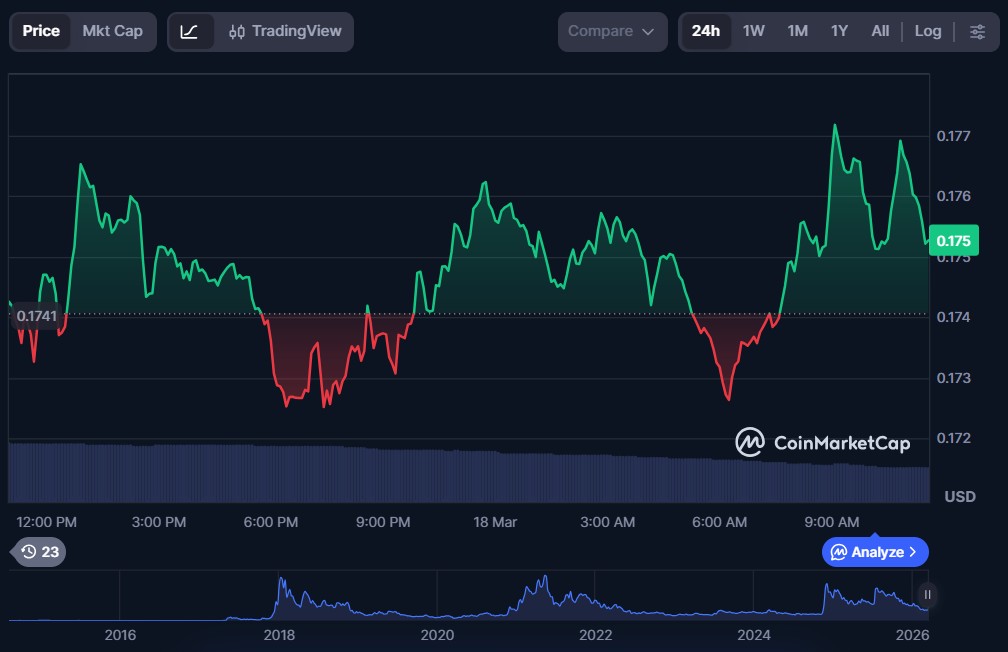Switch chart to Mkt Cap view
This screenshot has width=1008, height=652.
(112, 31)
